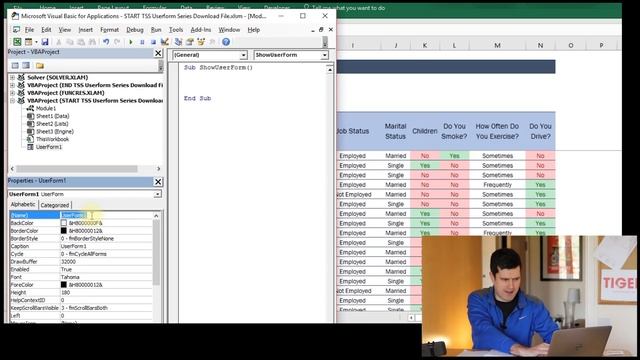
Task: Click the Properties Window toolbar icon
Action: pyautogui.click(x=190, y=42)
